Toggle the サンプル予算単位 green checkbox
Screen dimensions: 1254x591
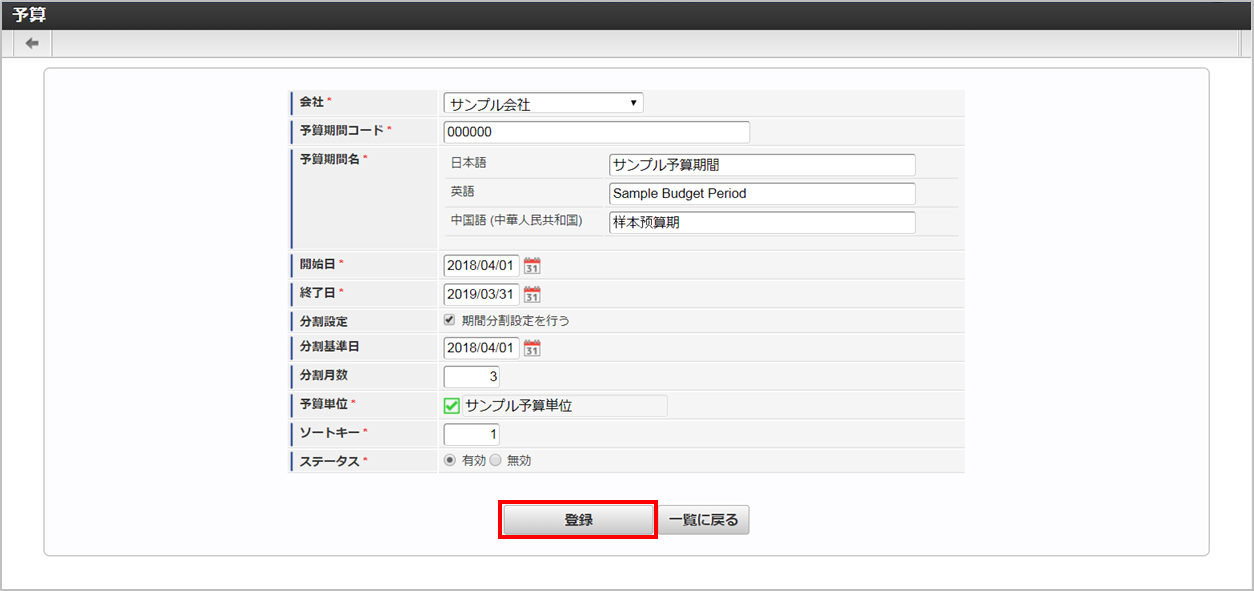(452, 406)
